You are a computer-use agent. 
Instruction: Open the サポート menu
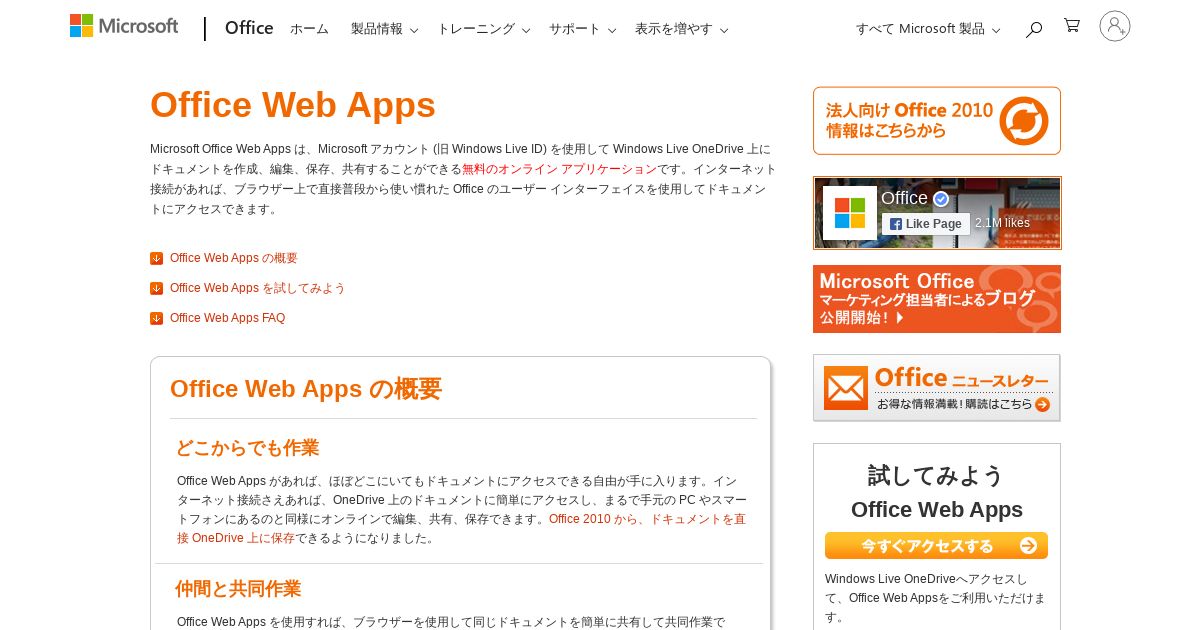pyautogui.click(x=582, y=29)
